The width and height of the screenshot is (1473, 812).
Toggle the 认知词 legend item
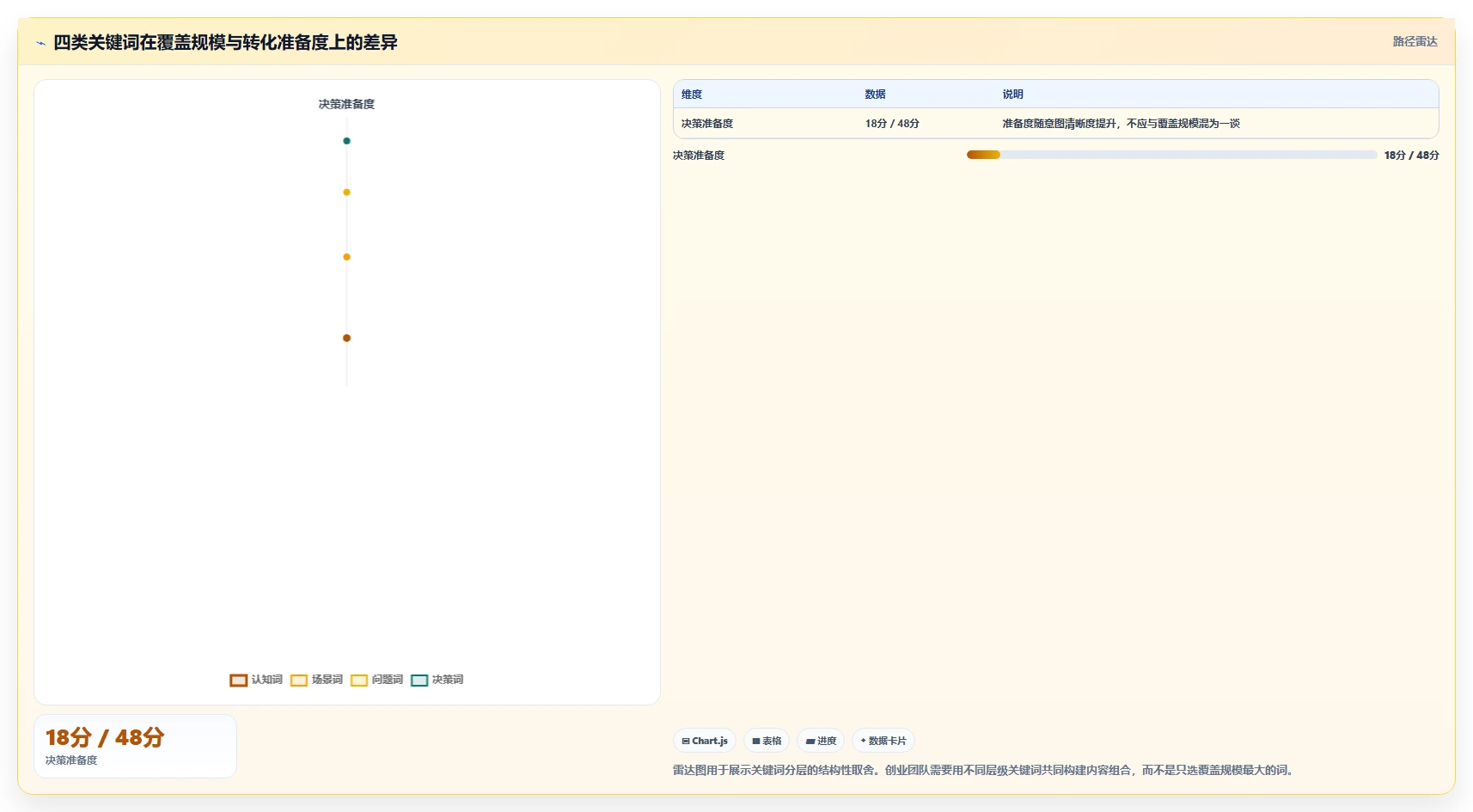tap(256, 680)
